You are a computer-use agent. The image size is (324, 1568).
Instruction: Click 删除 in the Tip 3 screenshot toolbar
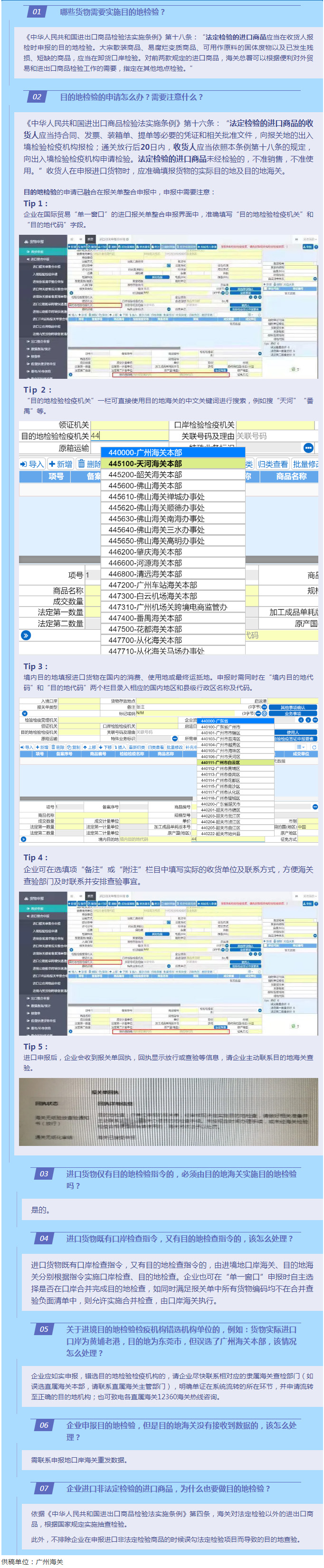point(58,747)
